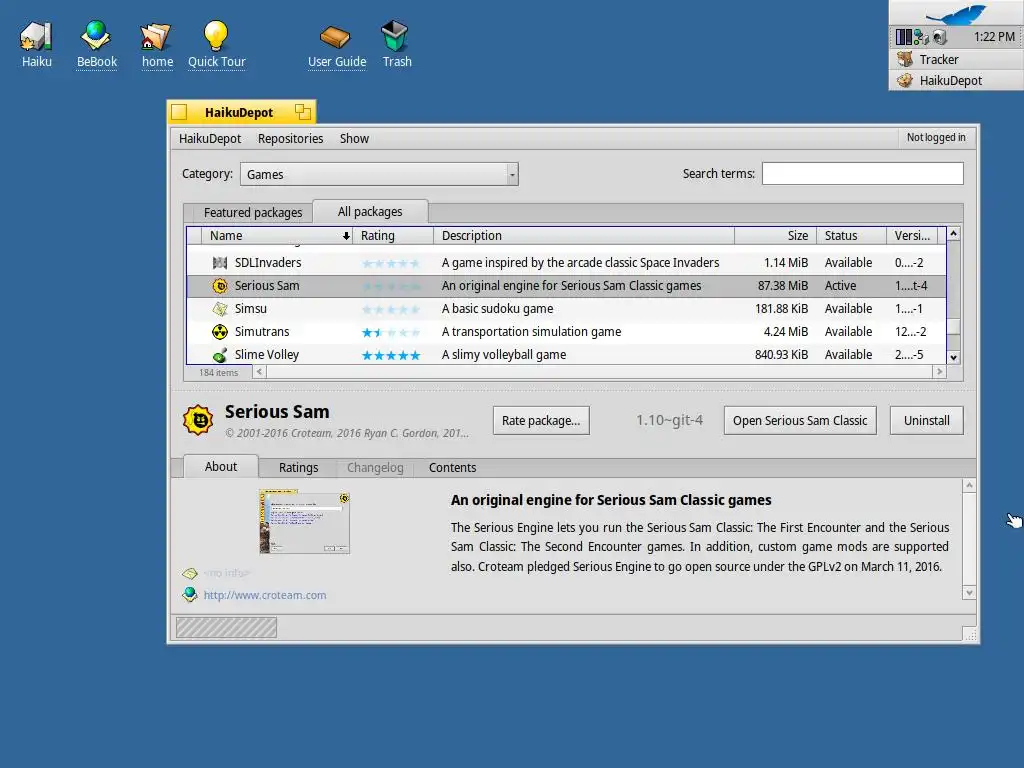Click the Serious Sam icon in list row
Image resolution: width=1024 pixels, height=768 pixels.
[220, 285]
